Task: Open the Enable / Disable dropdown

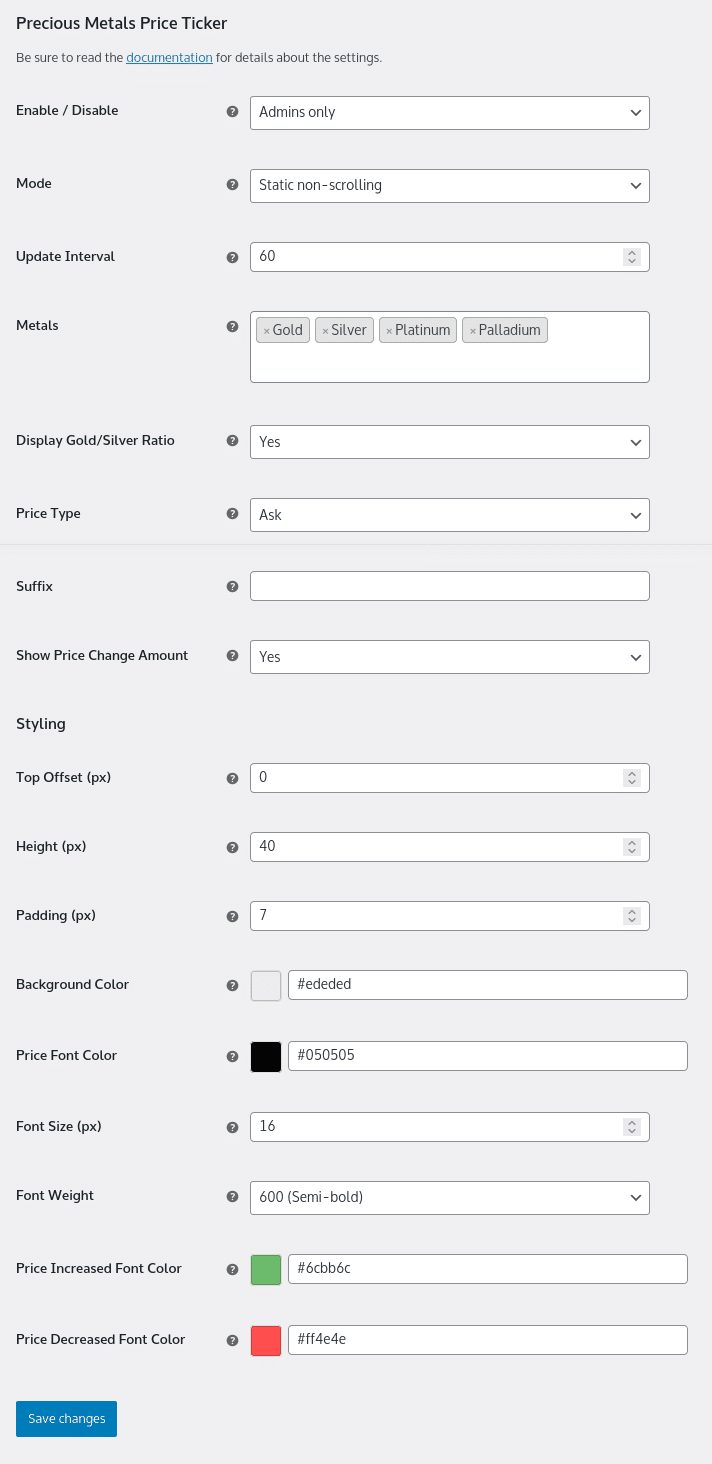Action: pos(450,113)
